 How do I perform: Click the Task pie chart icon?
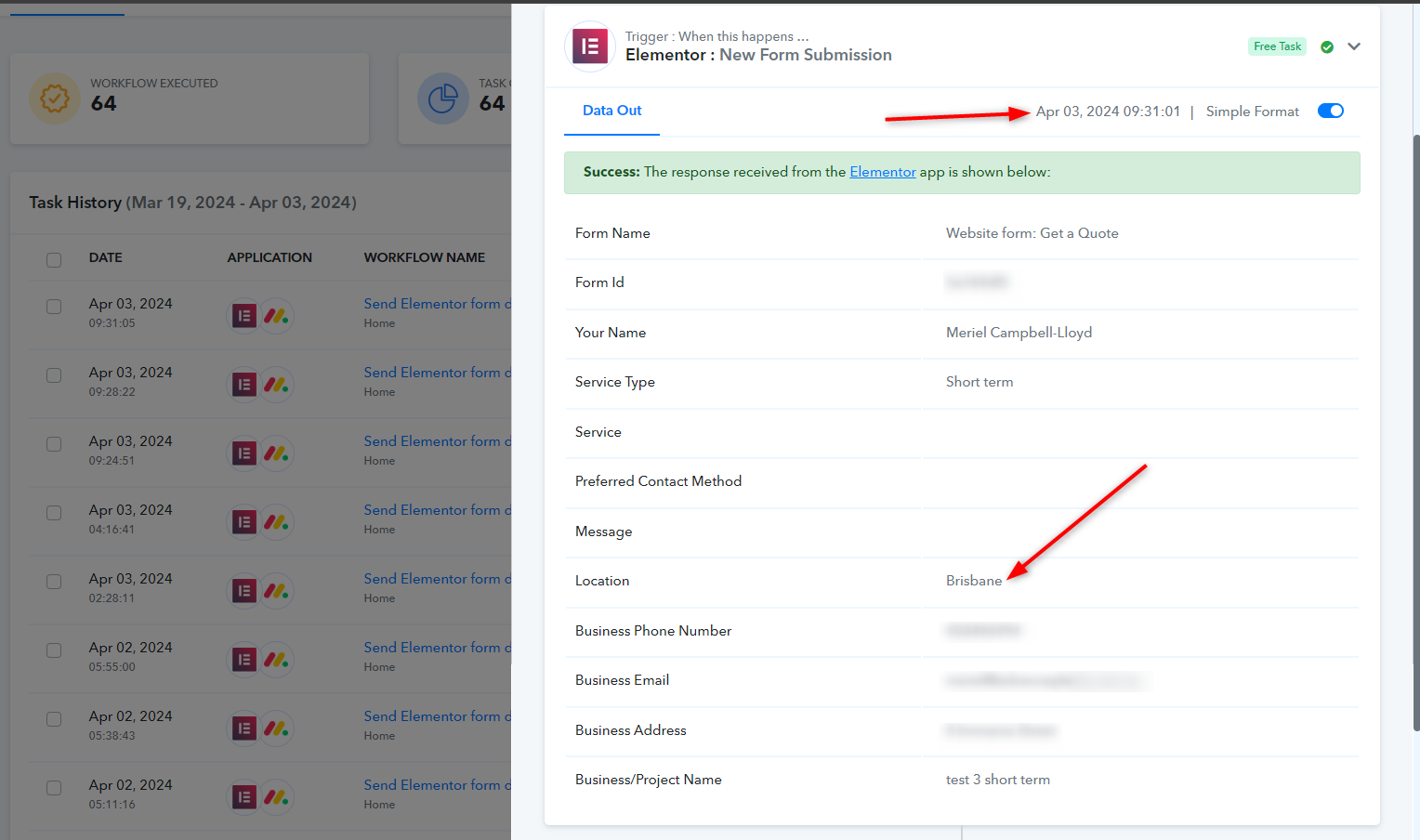(443, 98)
